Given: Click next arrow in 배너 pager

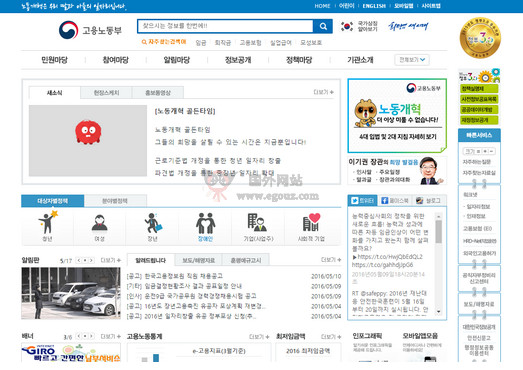Looking at the screenshot, I should (91, 336).
